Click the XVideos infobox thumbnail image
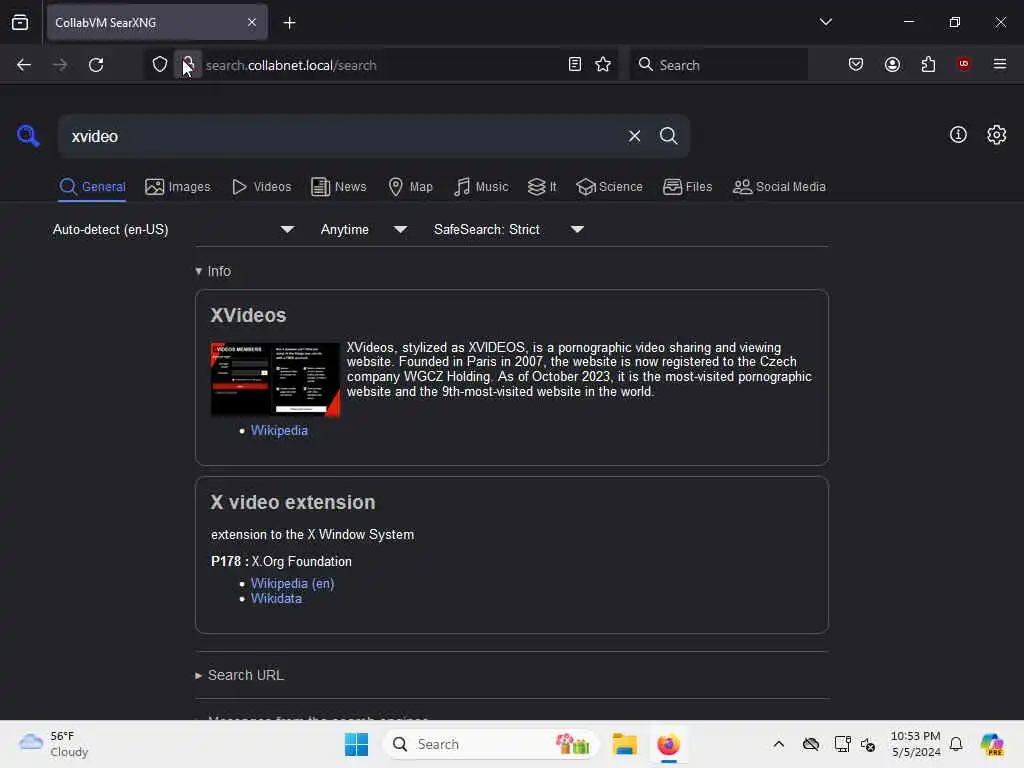Viewport: 1024px width, 768px height. tap(275, 379)
